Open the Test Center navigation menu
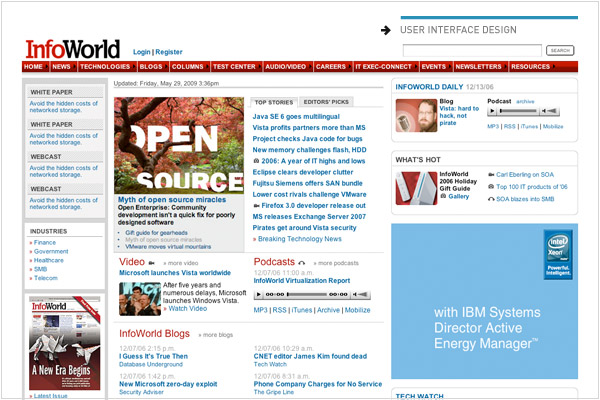The width and height of the screenshot is (600, 400). [233, 67]
